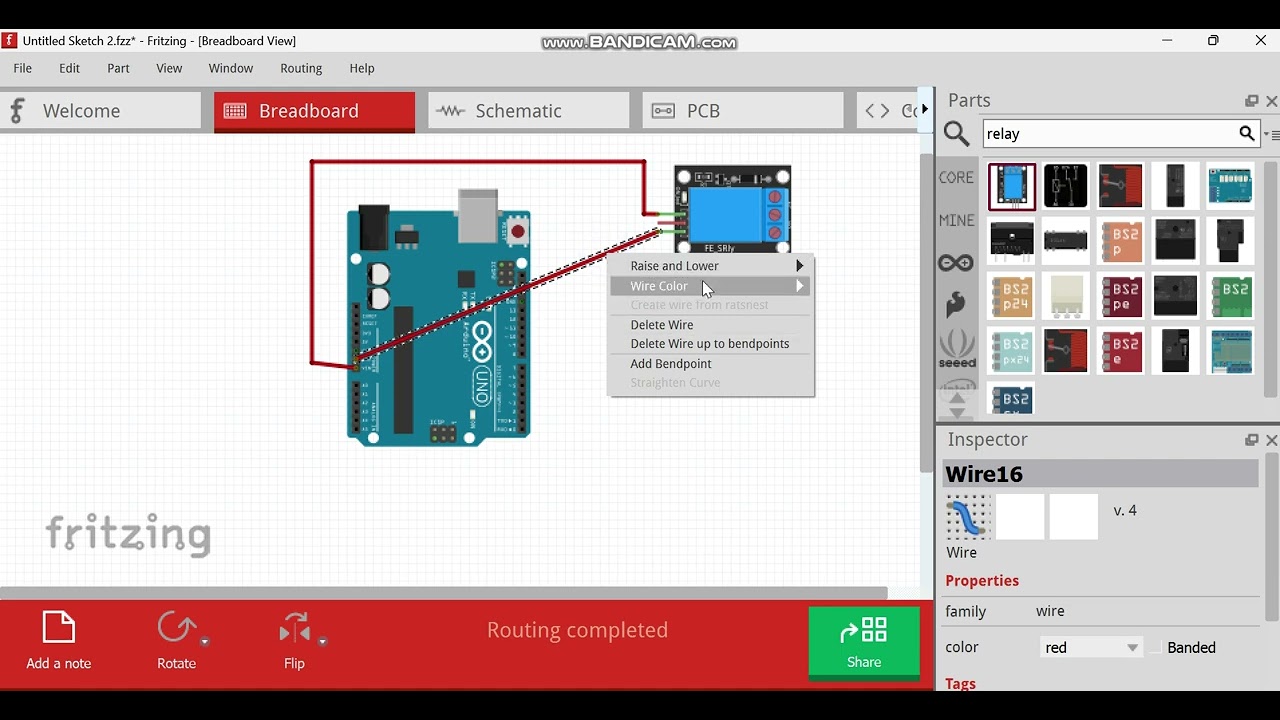Open Raise and Lower submenu
This screenshot has width=1280, height=720.
(x=711, y=266)
